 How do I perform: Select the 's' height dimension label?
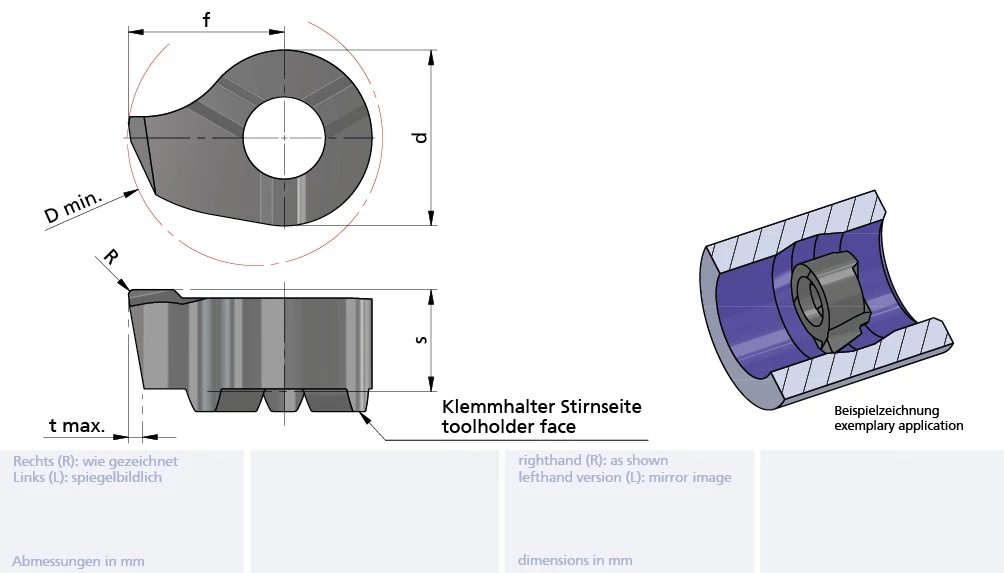tap(421, 340)
